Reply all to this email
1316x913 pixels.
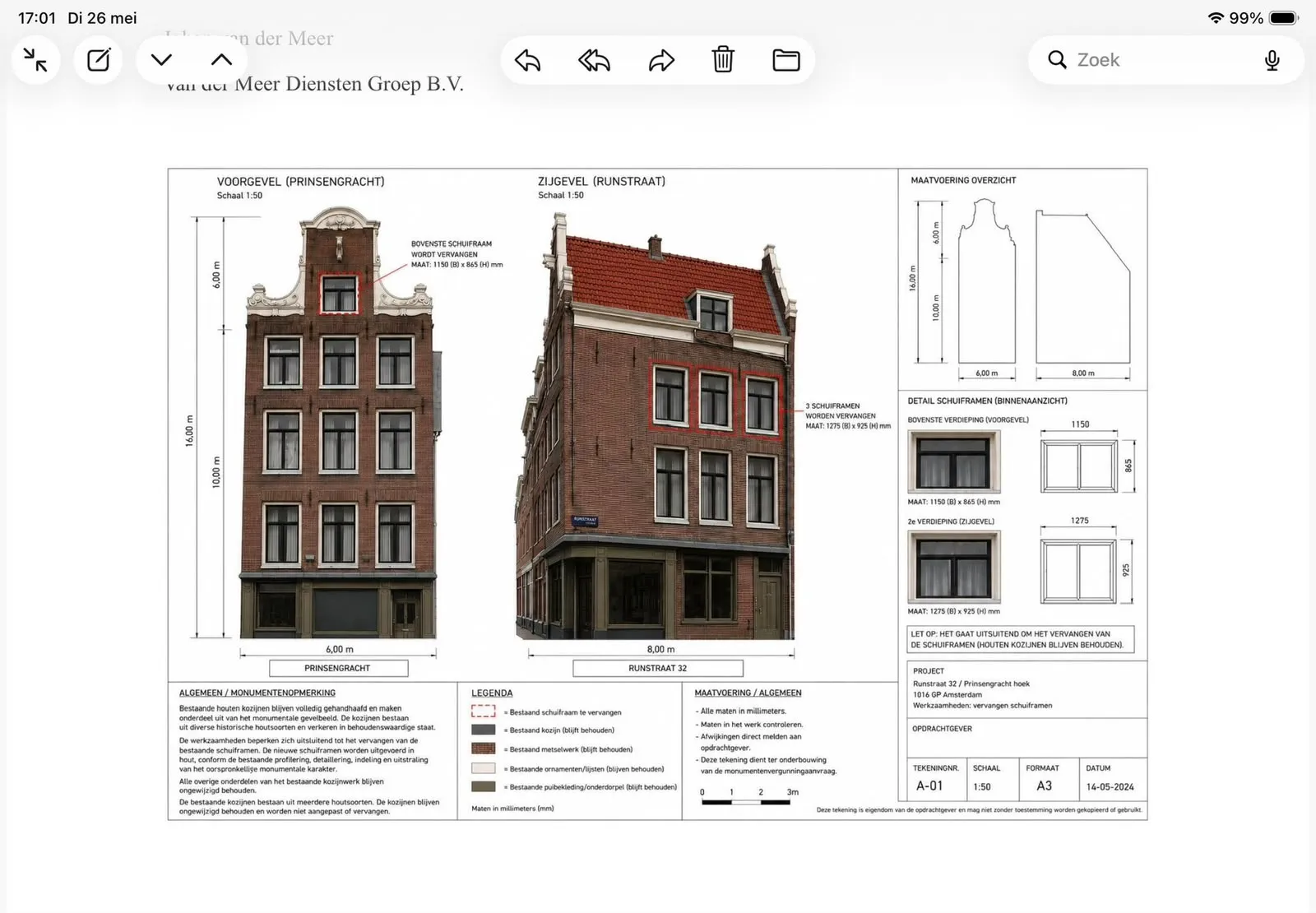[594, 60]
